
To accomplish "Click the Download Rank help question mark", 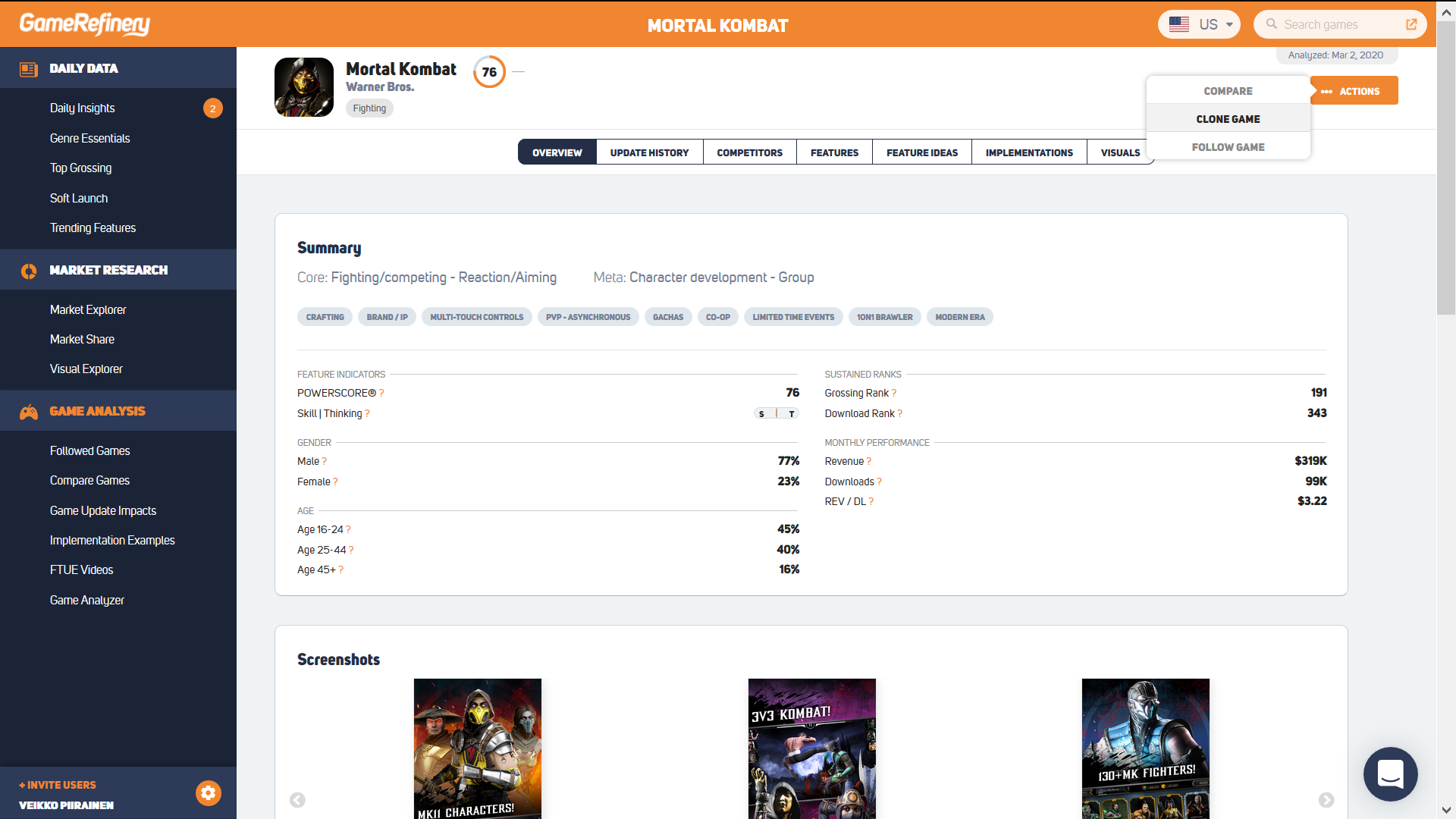I will tap(900, 414).
